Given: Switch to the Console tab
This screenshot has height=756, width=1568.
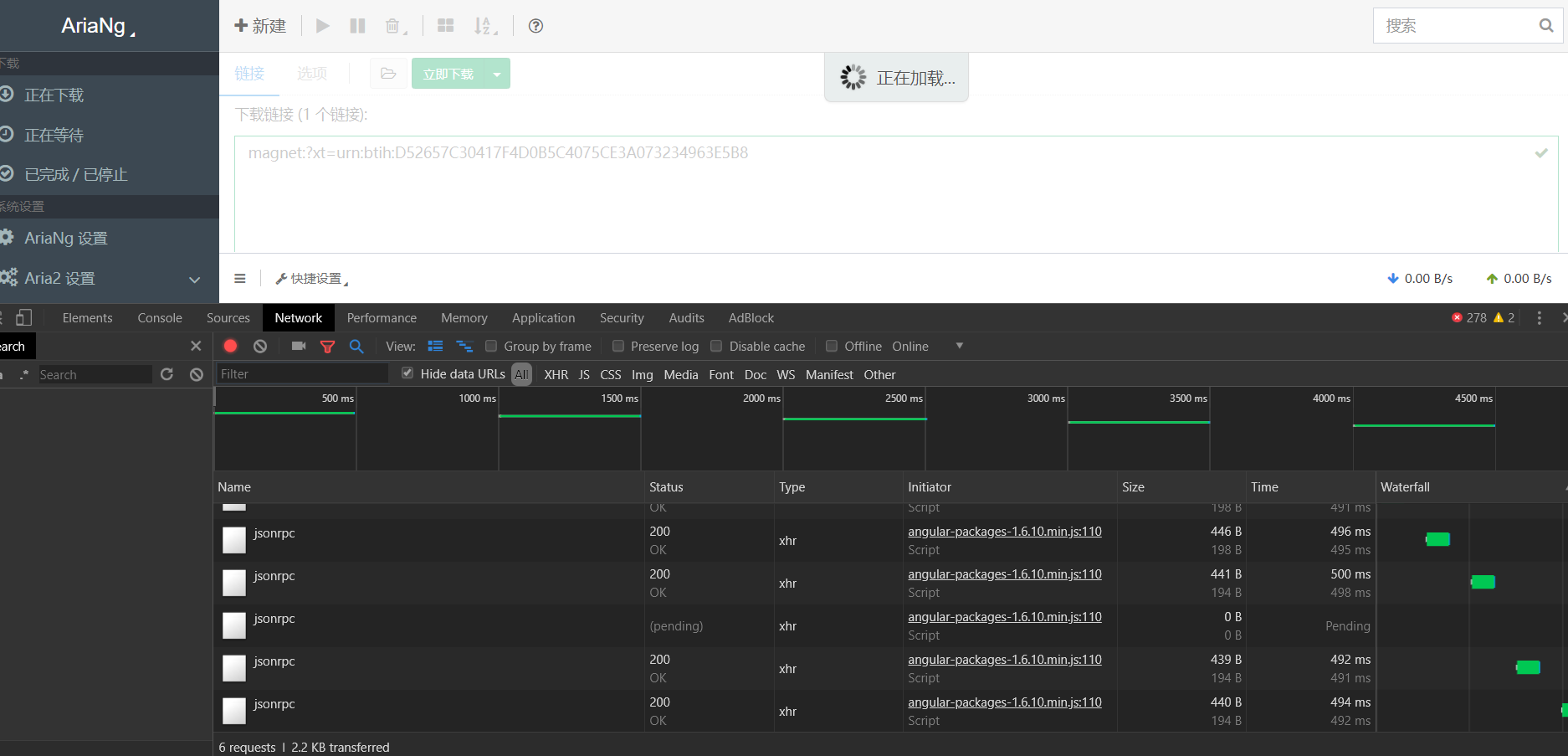Looking at the screenshot, I should tap(159, 318).
